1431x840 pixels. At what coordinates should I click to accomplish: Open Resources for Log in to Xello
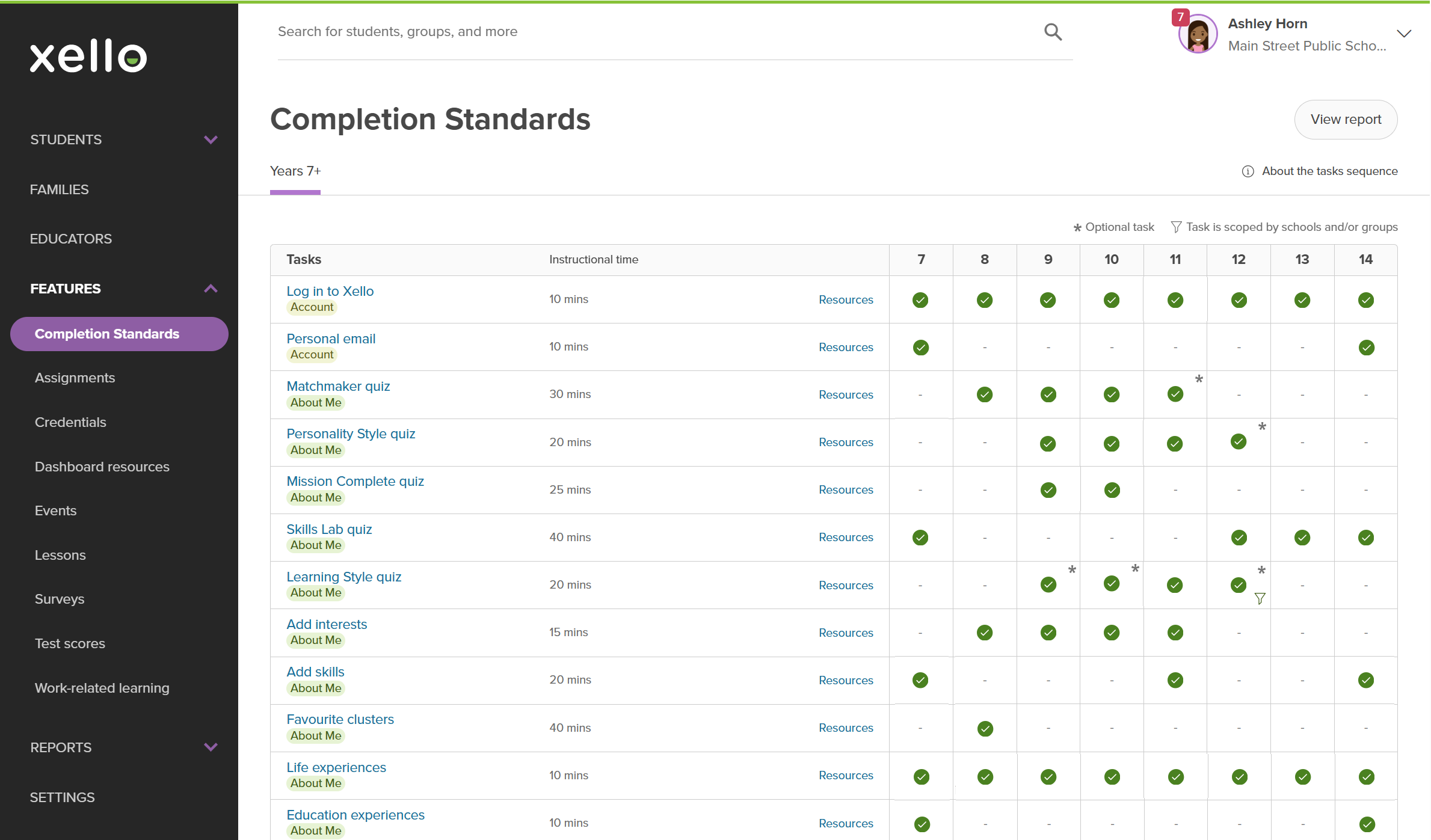point(846,299)
